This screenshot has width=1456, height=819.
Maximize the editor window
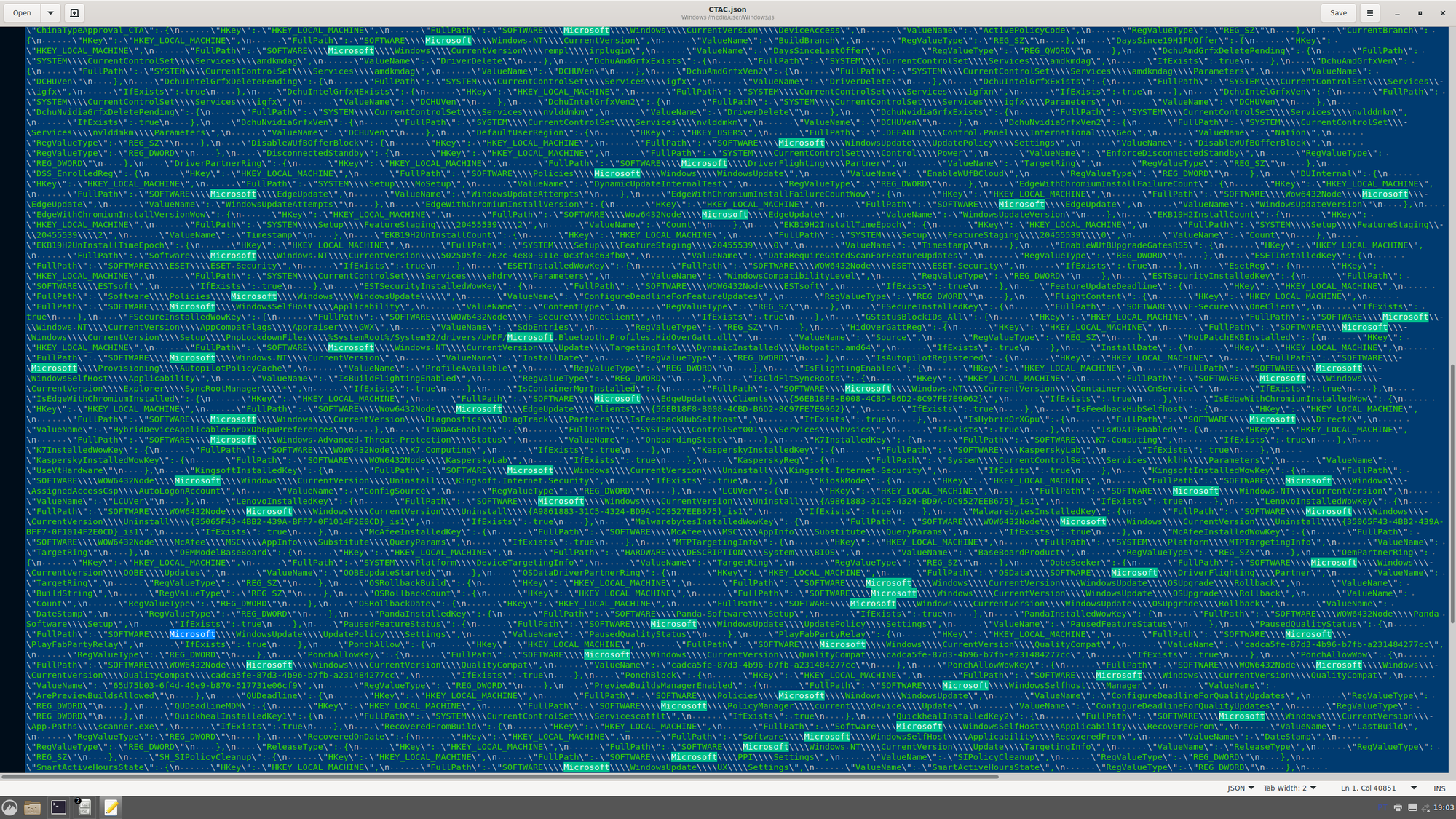tap(1420, 13)
